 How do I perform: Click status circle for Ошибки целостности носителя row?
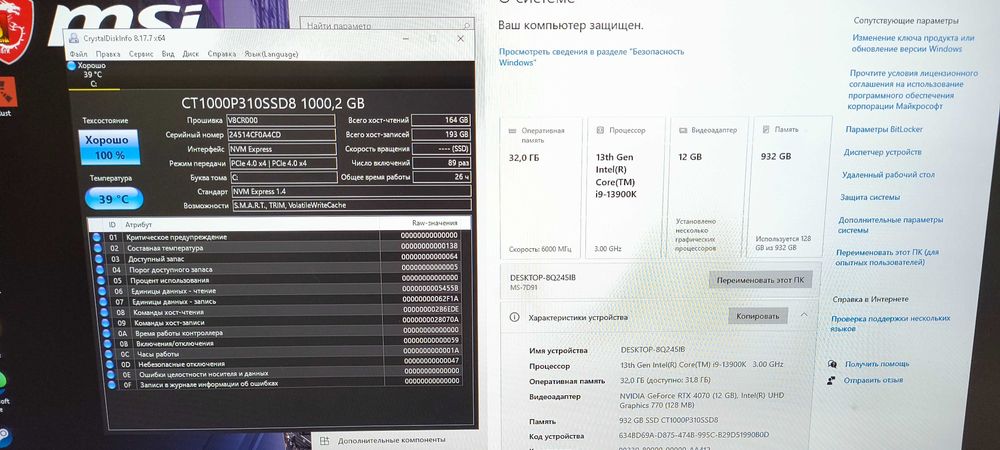coord(110,374)
